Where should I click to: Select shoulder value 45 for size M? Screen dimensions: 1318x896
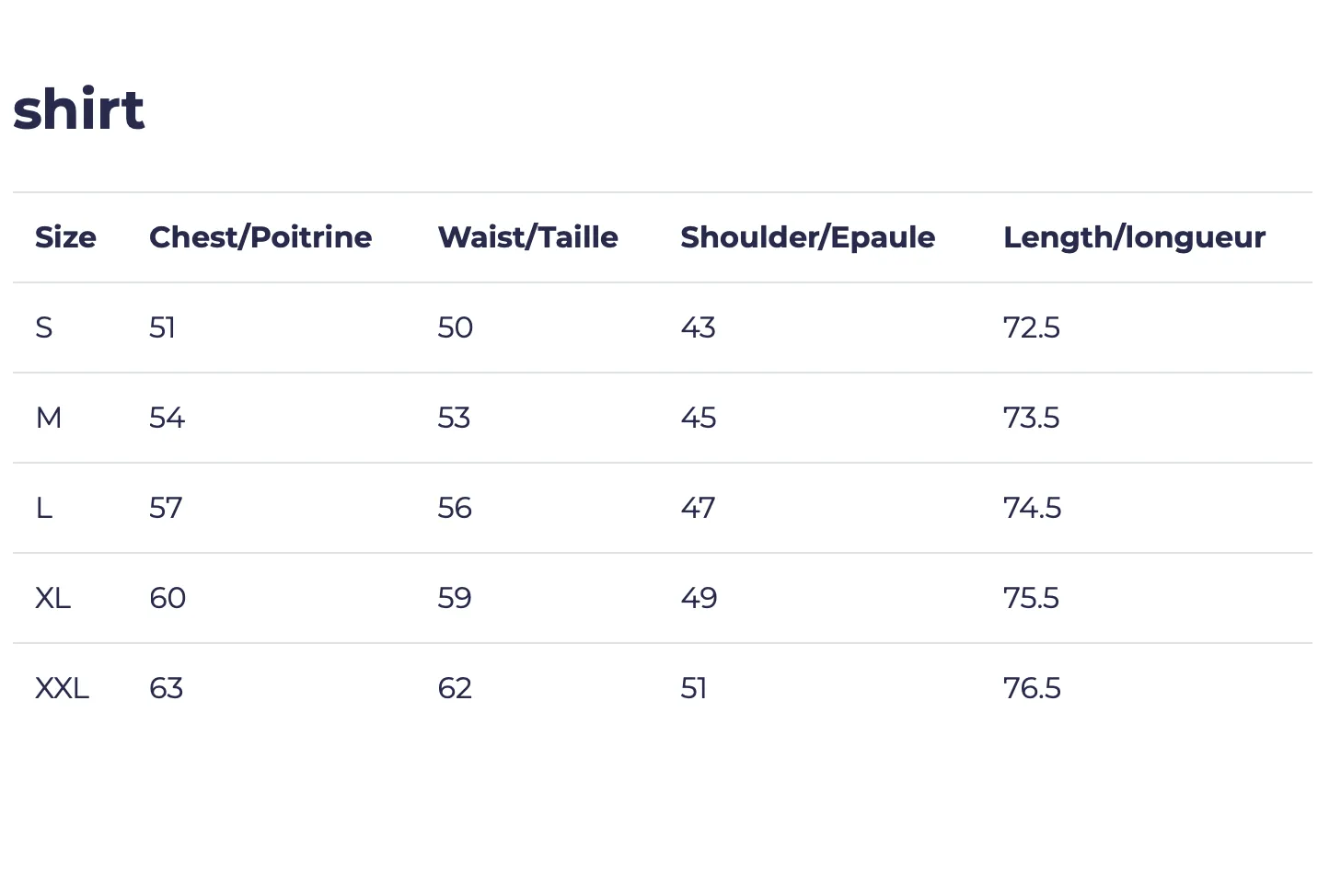pyautogui.click(x=698, y=418)
